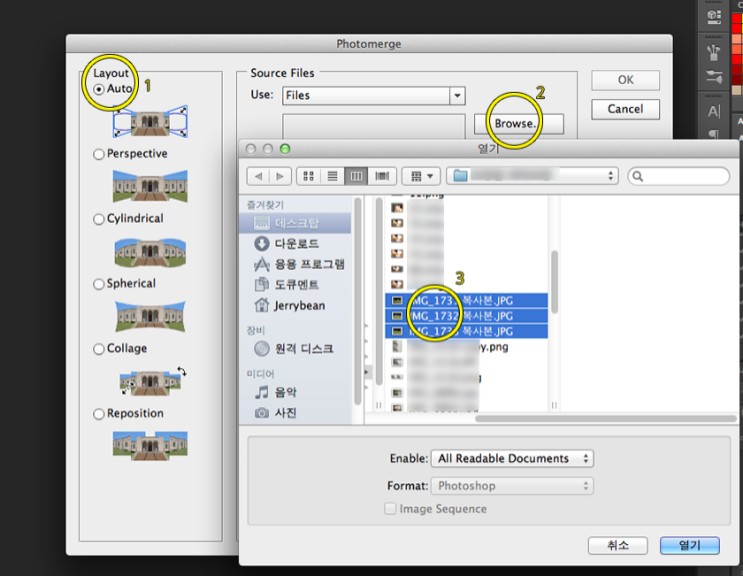Open 응용 프로그램 in the sidebar
Screen dimensions: 743x577
(x=295, y=264)
